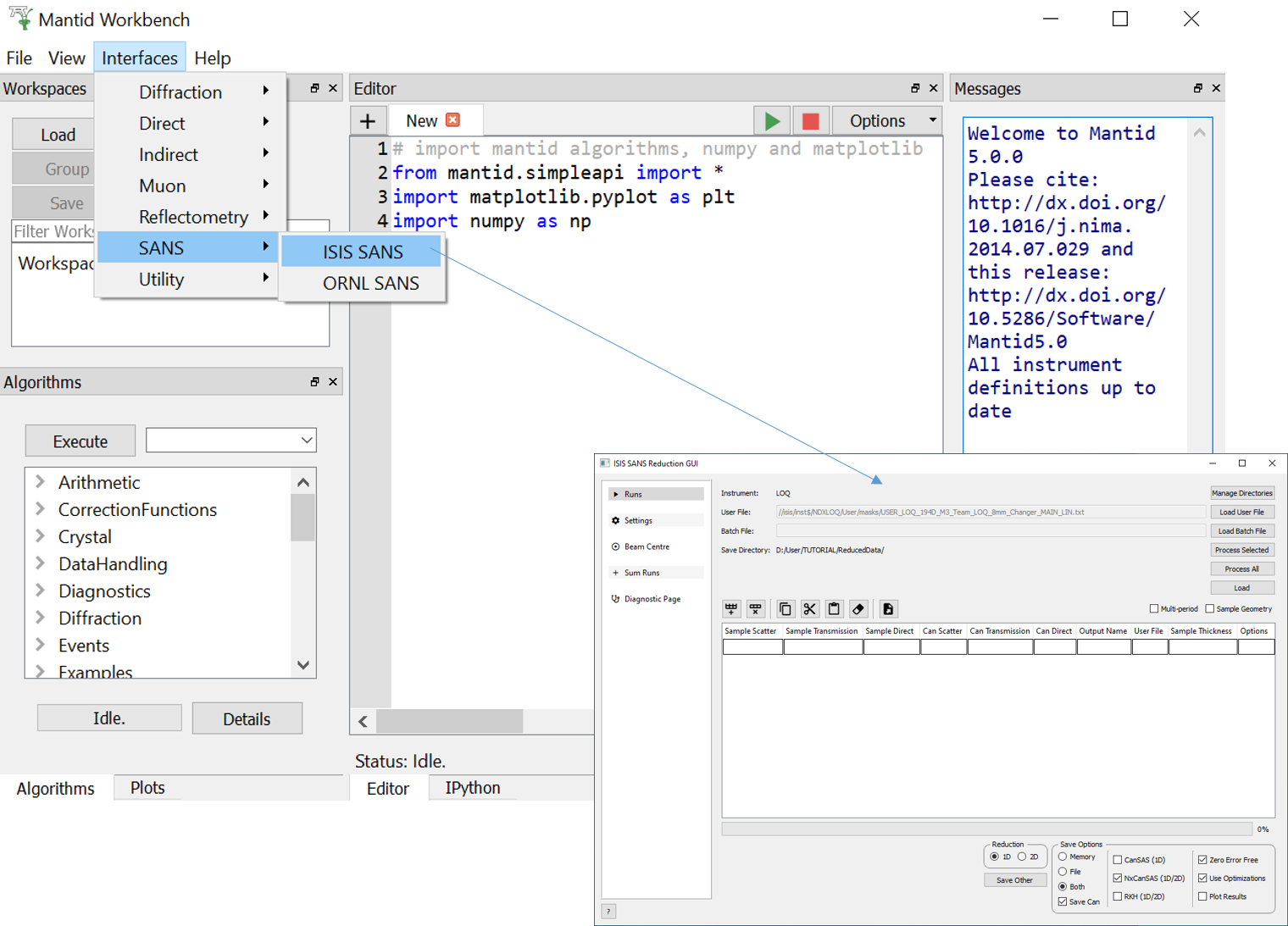Close the Workspaces panel

click(333, 88)
